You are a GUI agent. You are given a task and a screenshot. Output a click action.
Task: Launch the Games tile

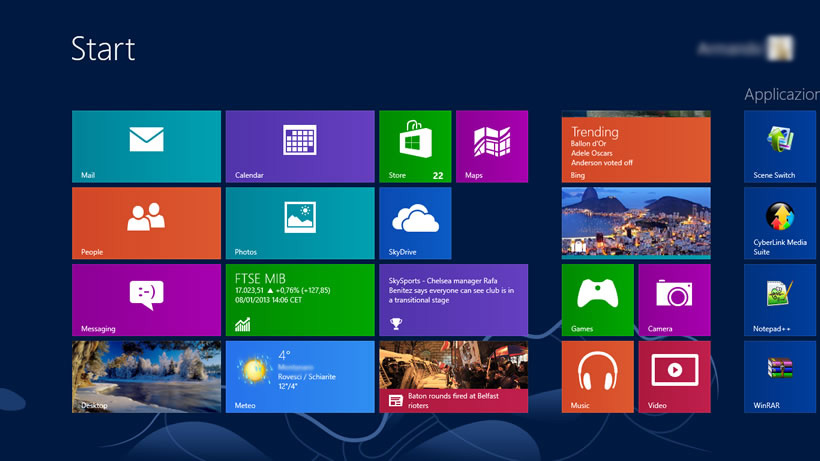598,300
